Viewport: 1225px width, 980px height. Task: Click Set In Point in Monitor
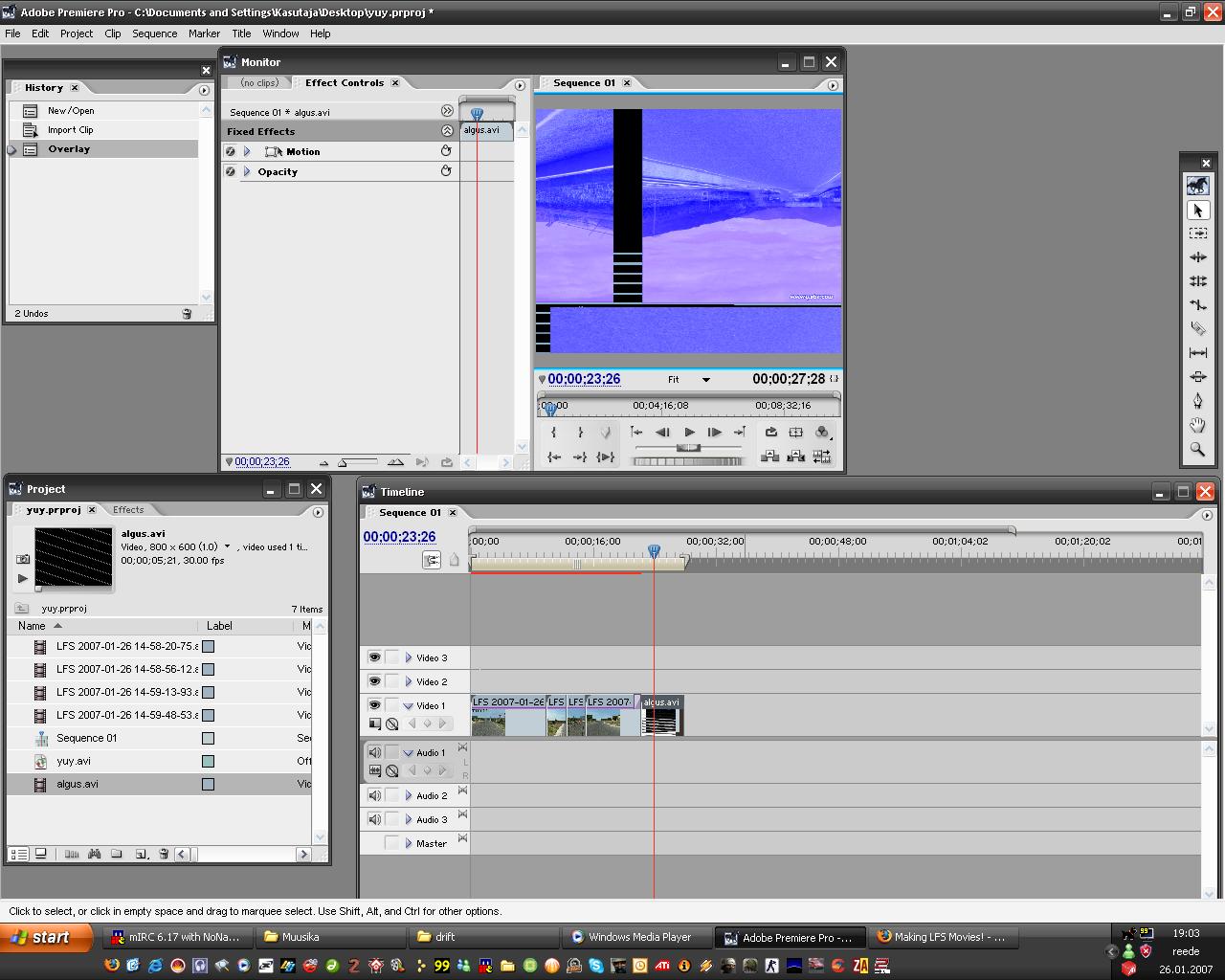pyautogui.click(x=553, y=433)
